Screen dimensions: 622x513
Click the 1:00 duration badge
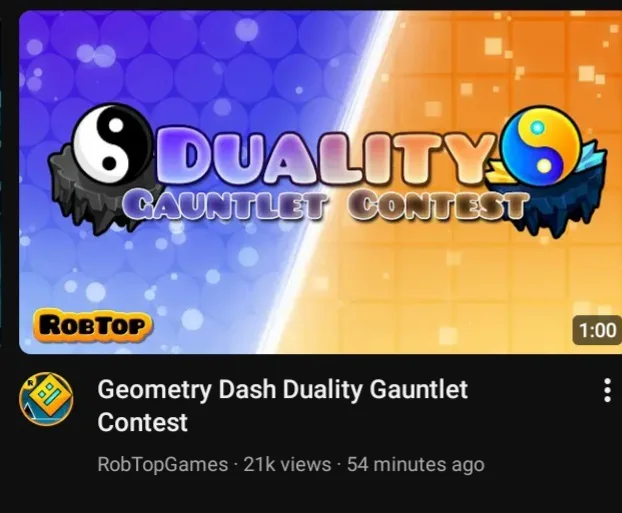click(597, 330)
